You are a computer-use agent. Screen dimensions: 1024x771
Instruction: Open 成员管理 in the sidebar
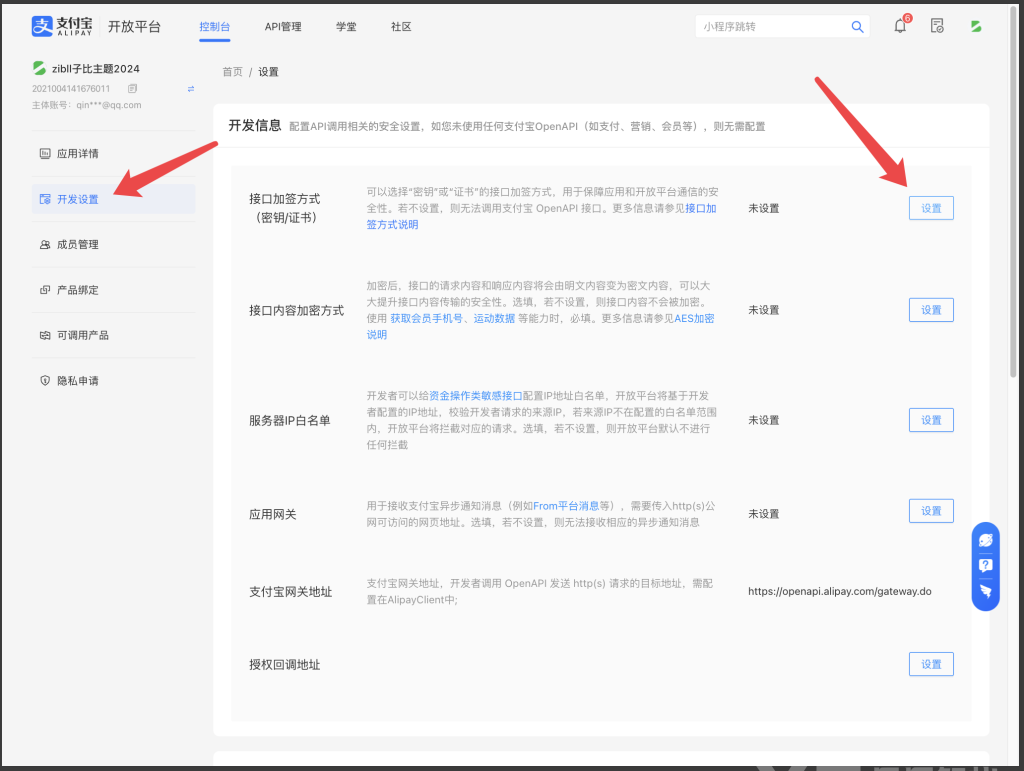click(x=78, y=243)
